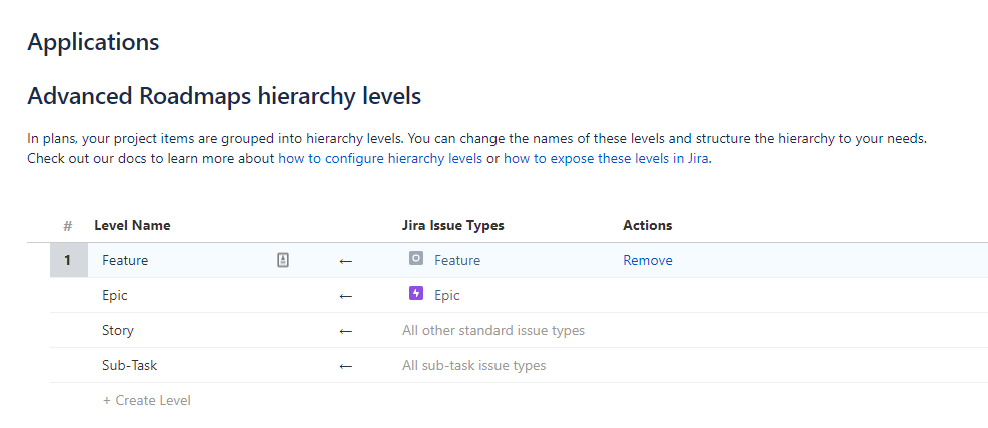Click the arrow in the Sub-Task row
The image size is (988, 428).
(345, 366)
